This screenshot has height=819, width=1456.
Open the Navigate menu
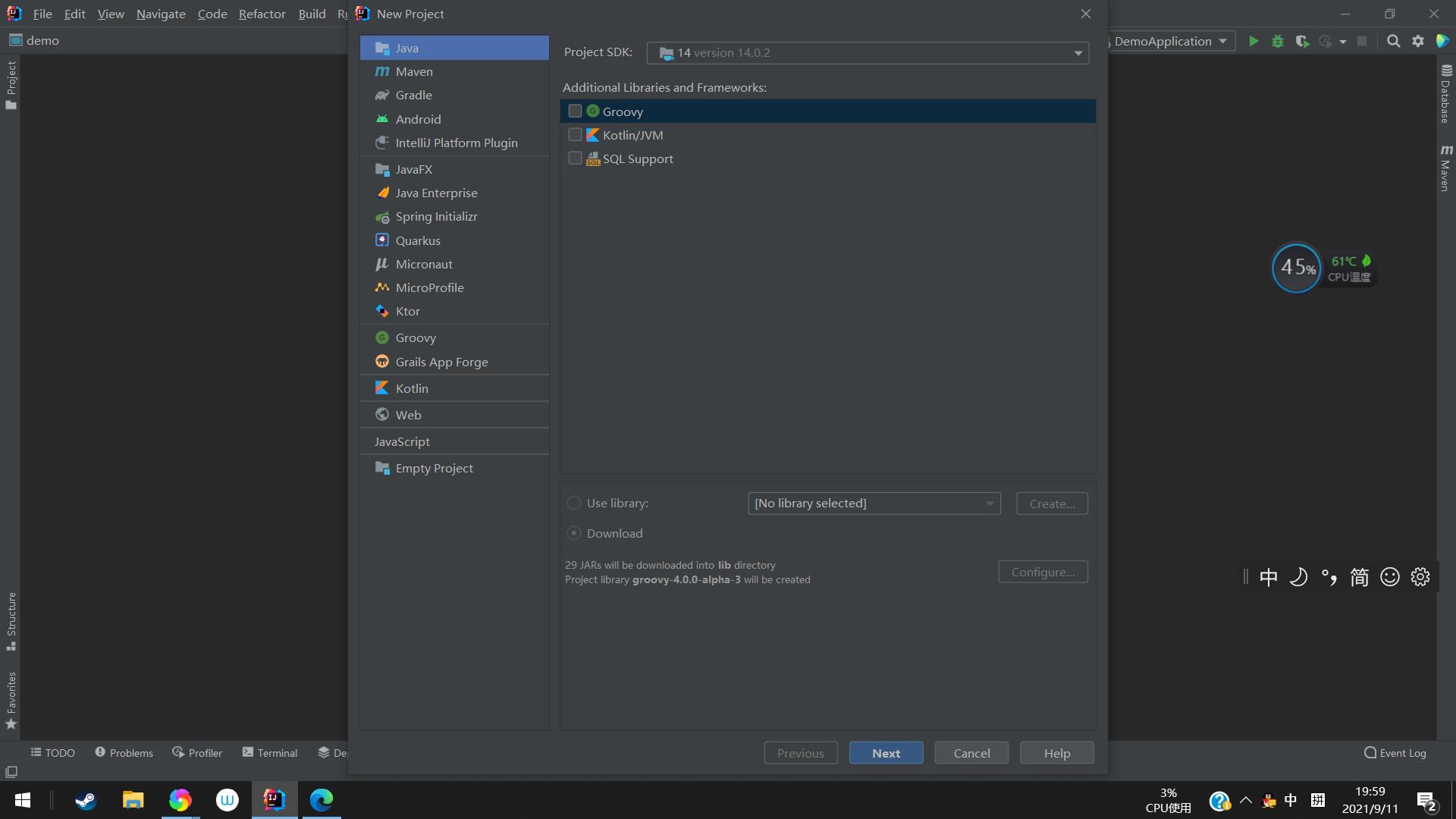(x=161, y=14)
